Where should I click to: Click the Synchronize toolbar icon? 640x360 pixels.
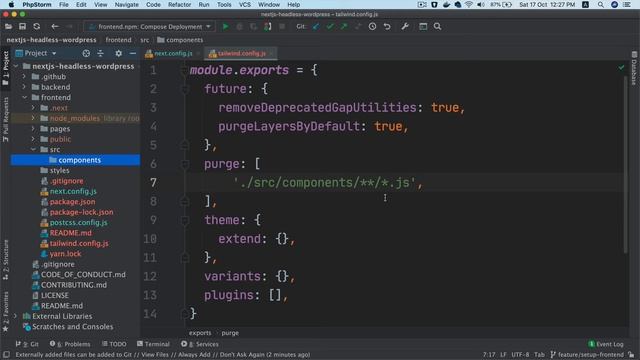[x=37, y=27]
